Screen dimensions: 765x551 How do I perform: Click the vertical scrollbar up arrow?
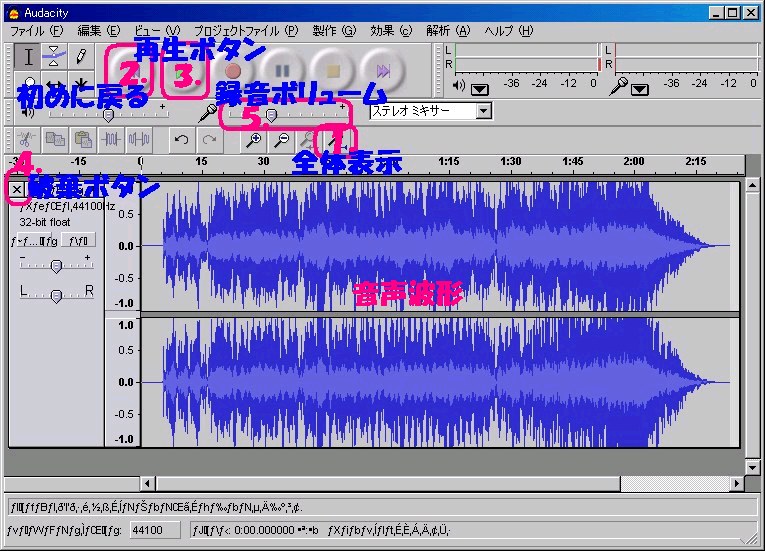(752, 185)
